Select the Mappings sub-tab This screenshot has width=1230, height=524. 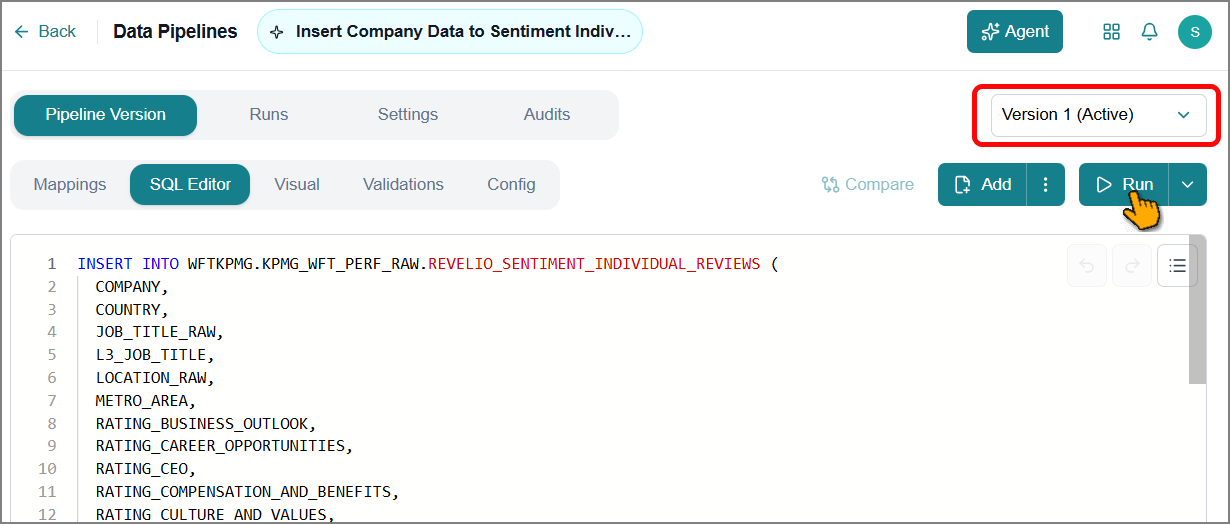tap(70, 185)
